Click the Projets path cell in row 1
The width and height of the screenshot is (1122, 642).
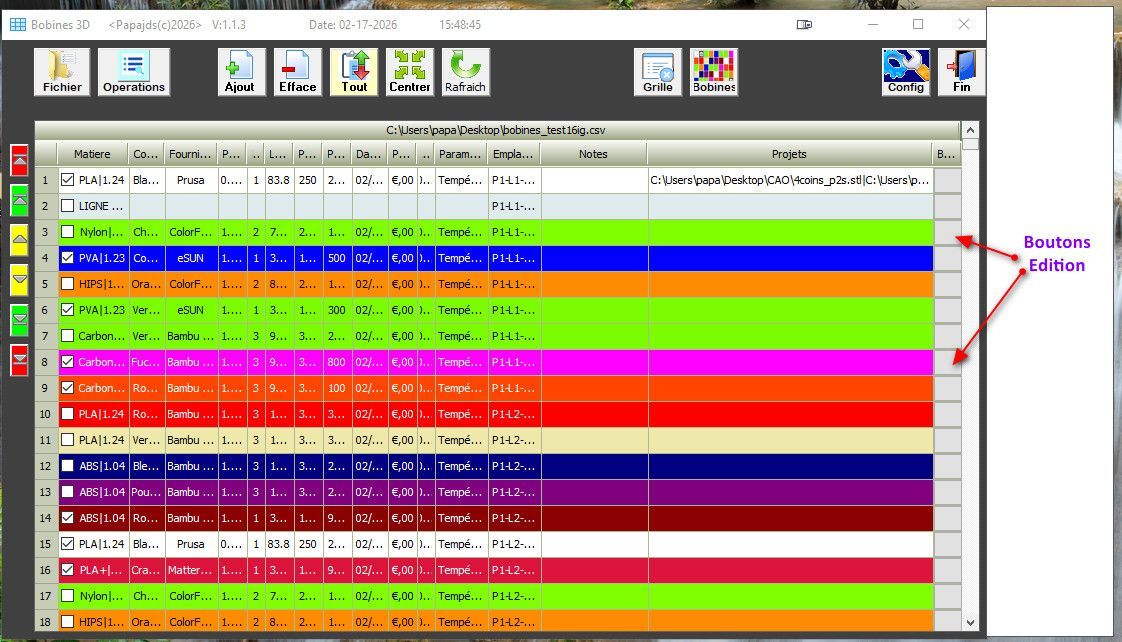point(791,180)
